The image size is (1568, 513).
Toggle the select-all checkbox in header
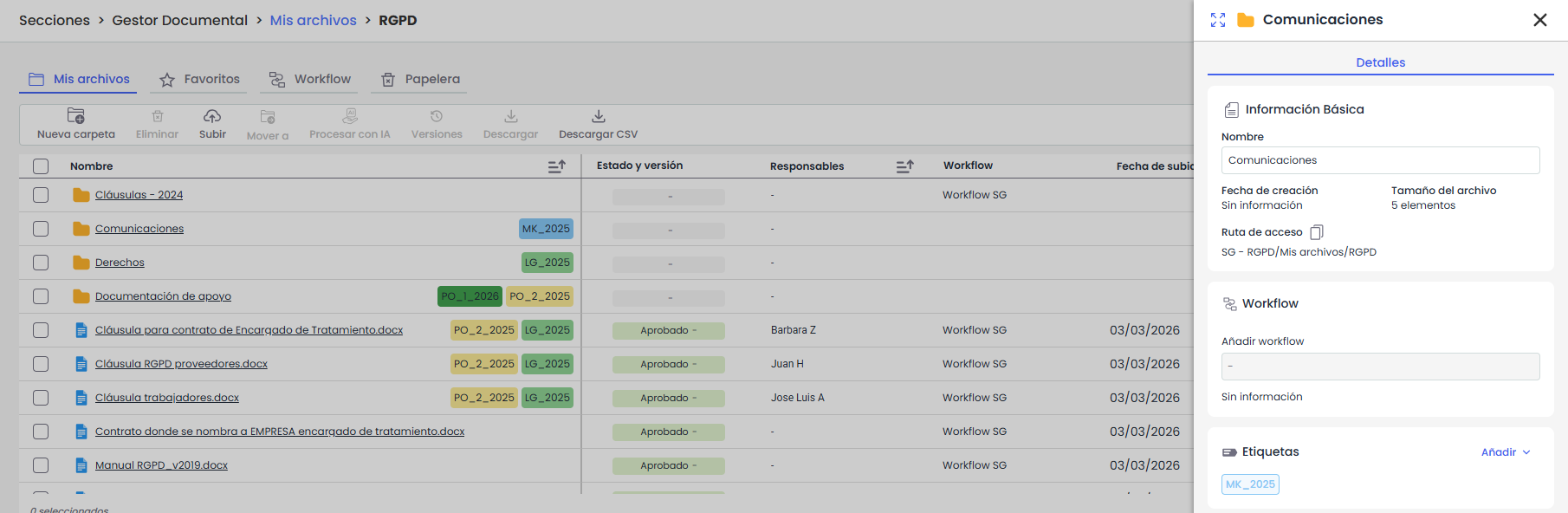click(41, 166)
